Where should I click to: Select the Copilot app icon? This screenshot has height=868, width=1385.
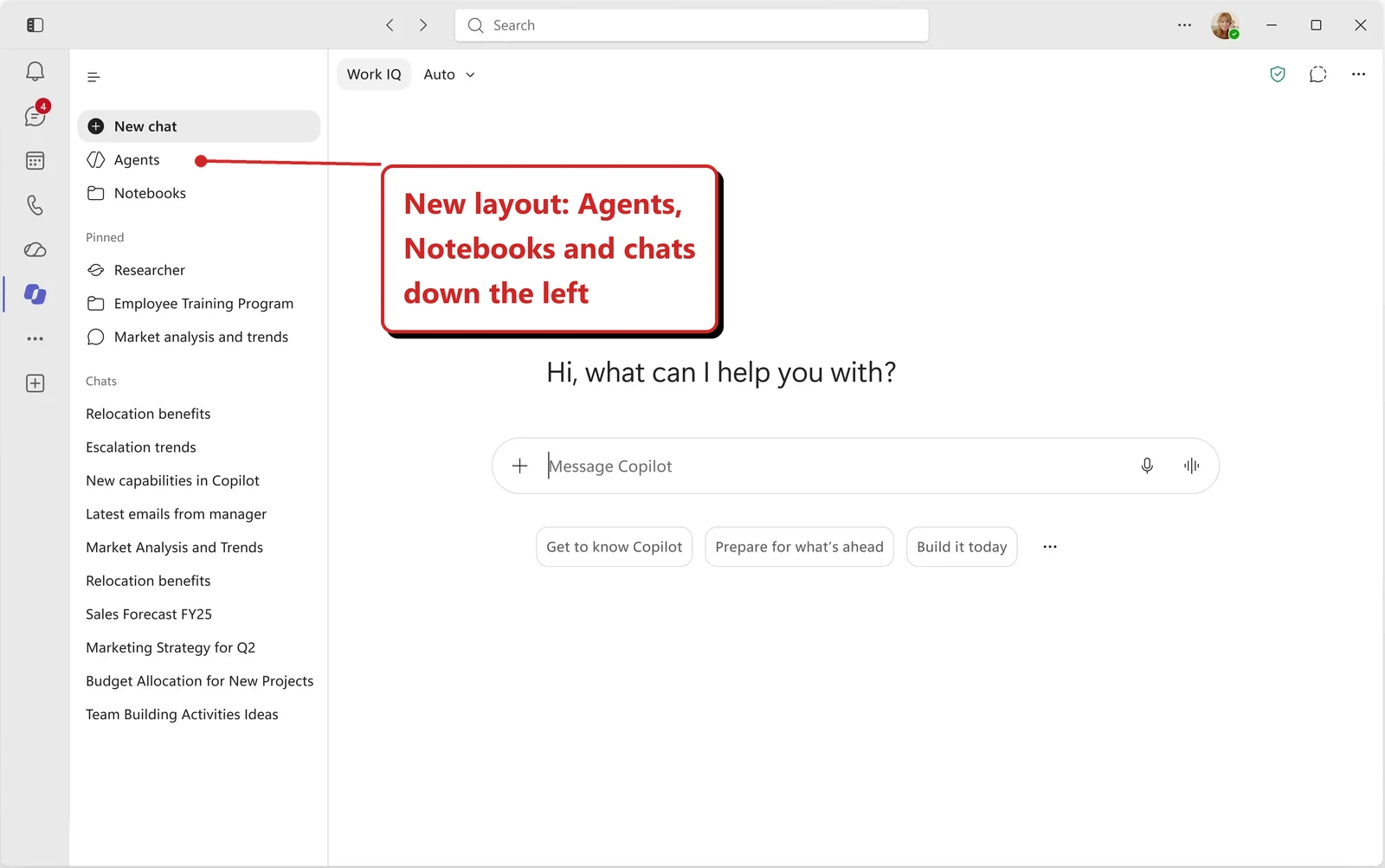tap(35, 294)
